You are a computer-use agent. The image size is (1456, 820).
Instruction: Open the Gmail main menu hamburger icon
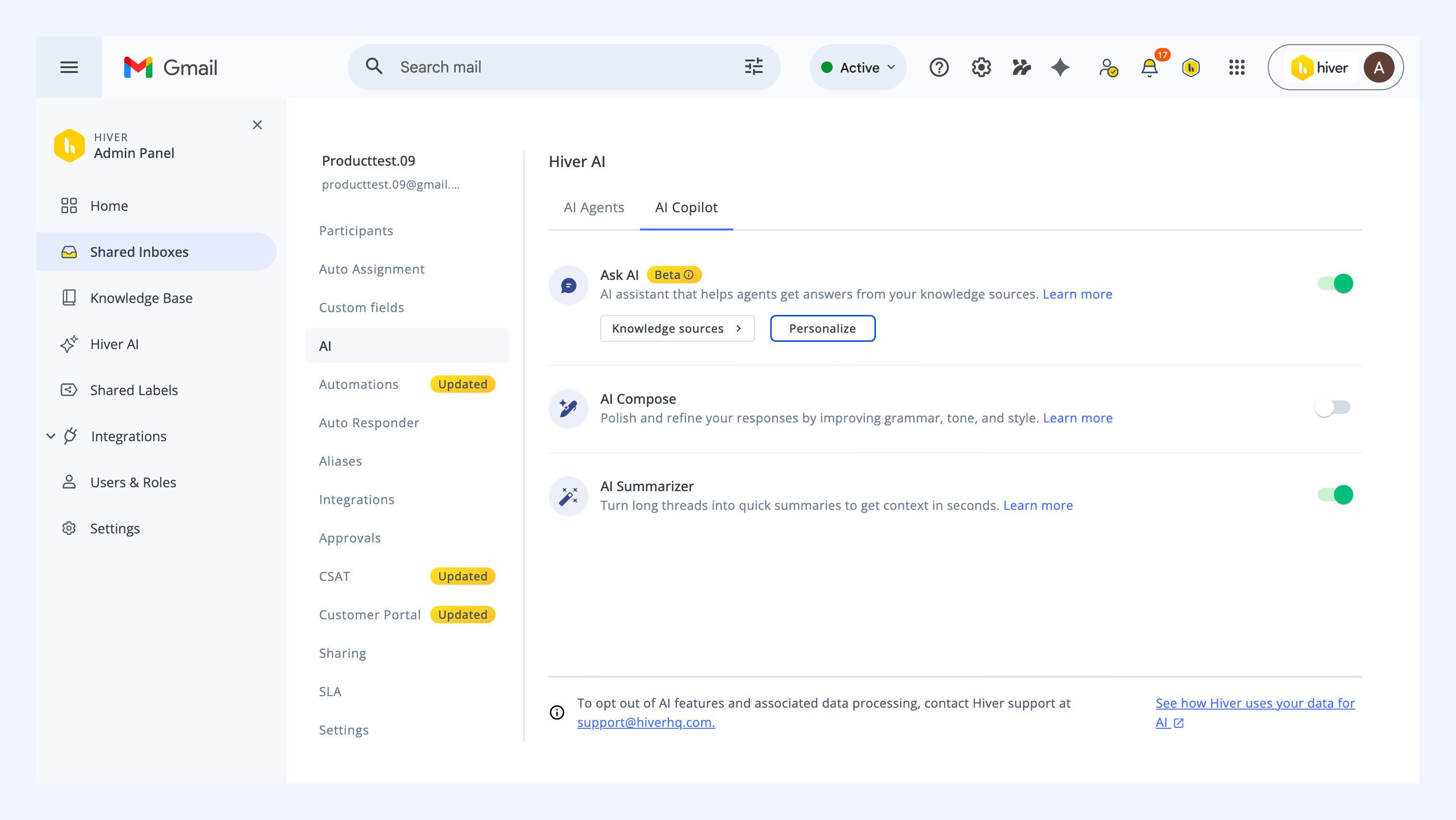point(69,67)
